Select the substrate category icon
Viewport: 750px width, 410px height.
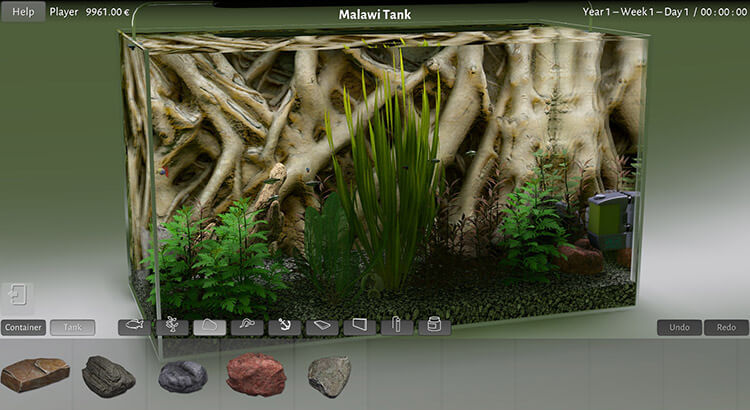pos(322,326)
